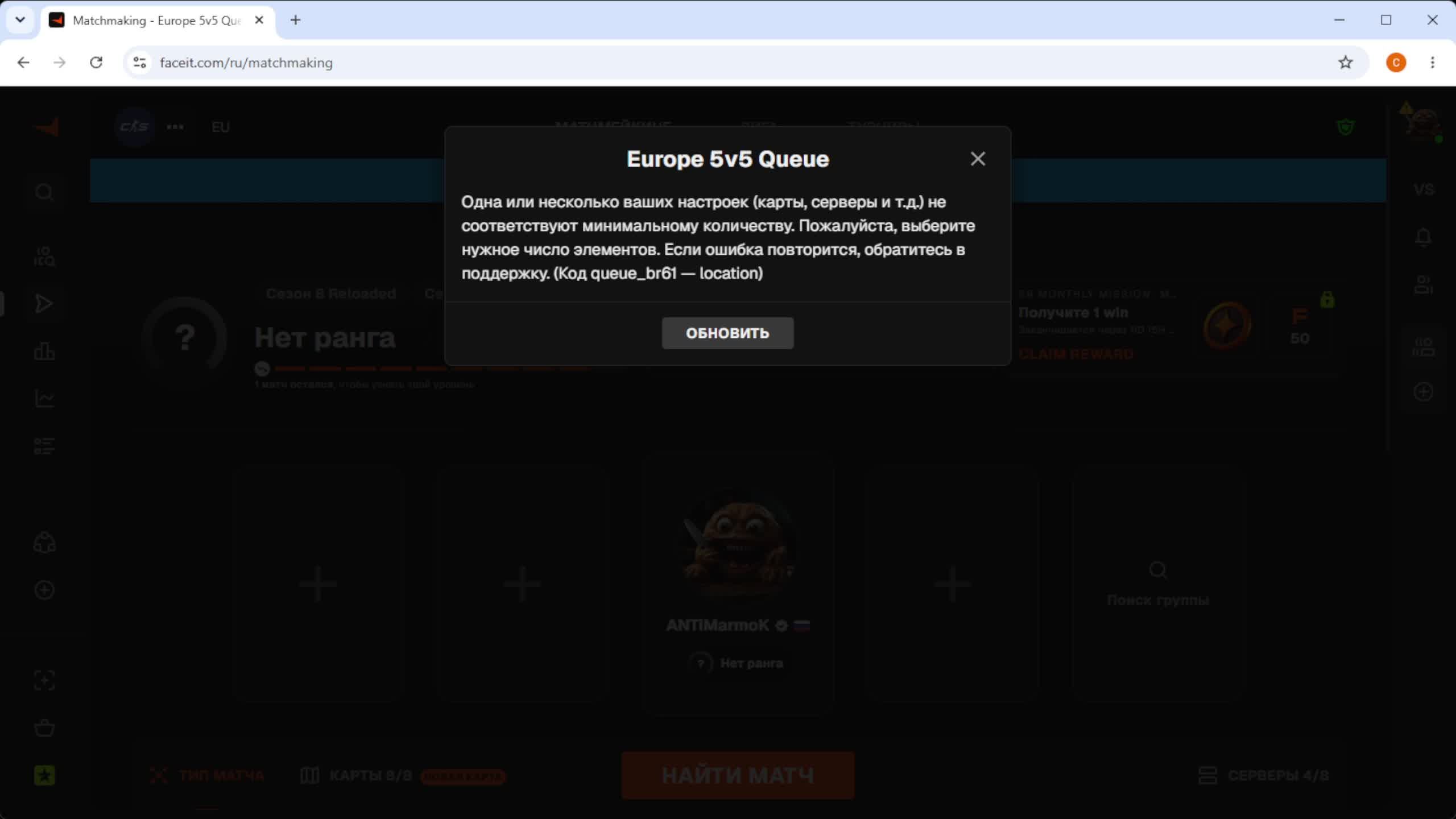Click the plus-circle icon in right sidebar
Image resolution: width=1456 pixels, height=819 pixels.
point(1424,392)
